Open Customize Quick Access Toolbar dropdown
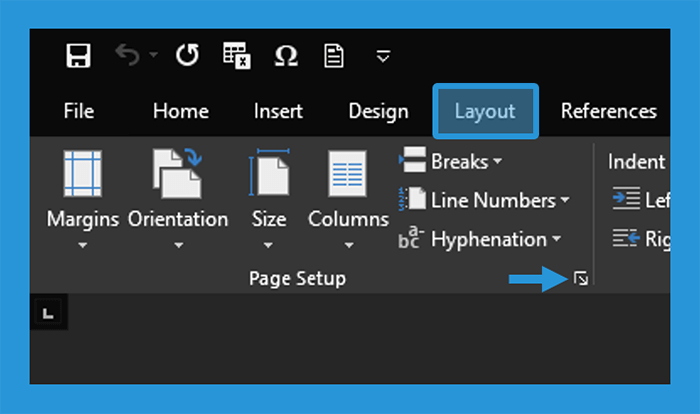 coord(383,56)
